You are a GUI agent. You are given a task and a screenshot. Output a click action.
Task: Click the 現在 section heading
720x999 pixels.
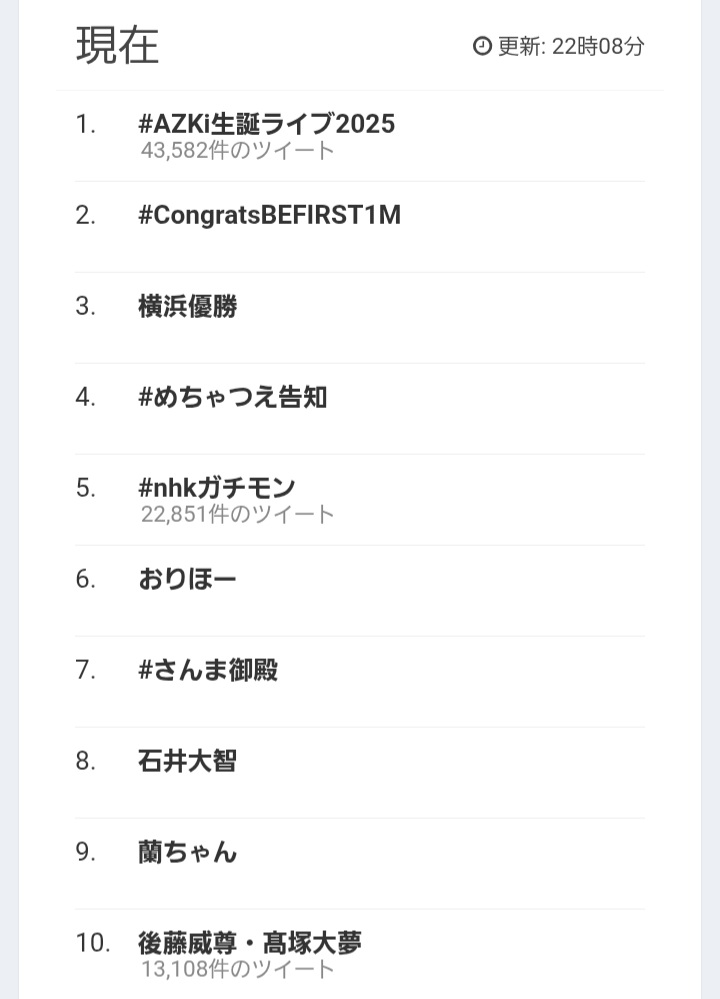[x=117, y=45]
